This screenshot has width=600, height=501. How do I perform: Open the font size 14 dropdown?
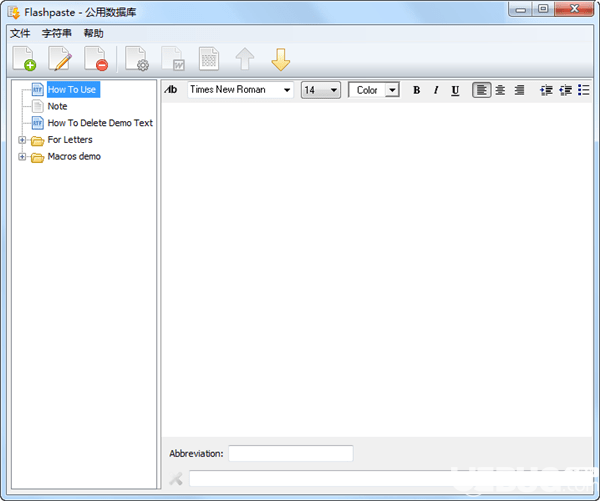[x=321, y=90]
